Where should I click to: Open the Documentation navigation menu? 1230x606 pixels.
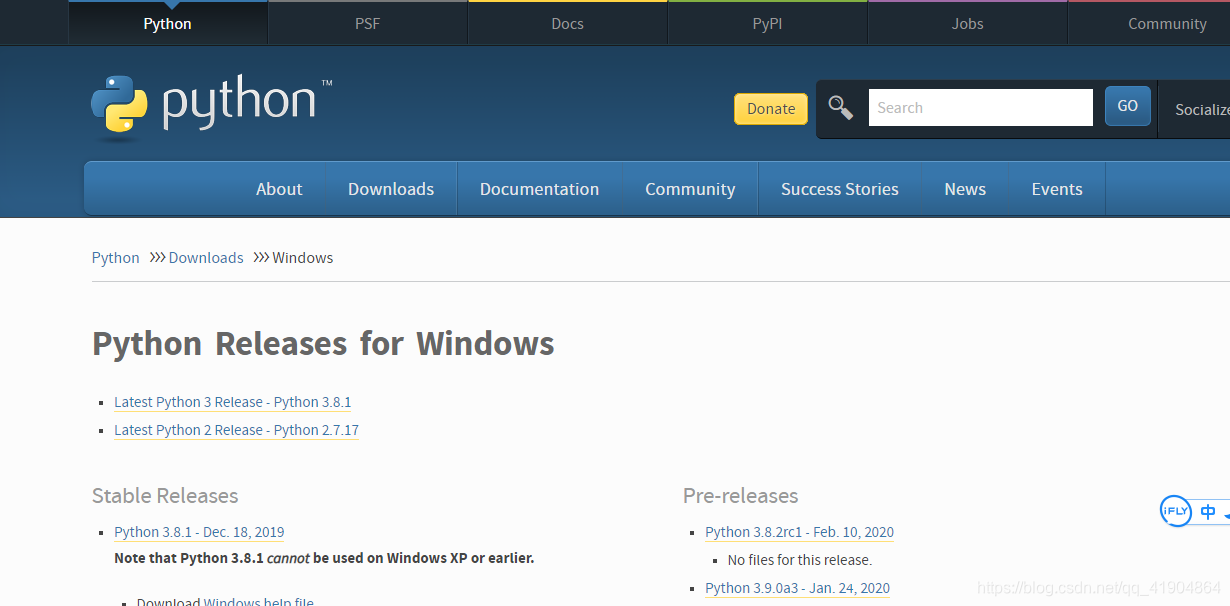(539, 189)
